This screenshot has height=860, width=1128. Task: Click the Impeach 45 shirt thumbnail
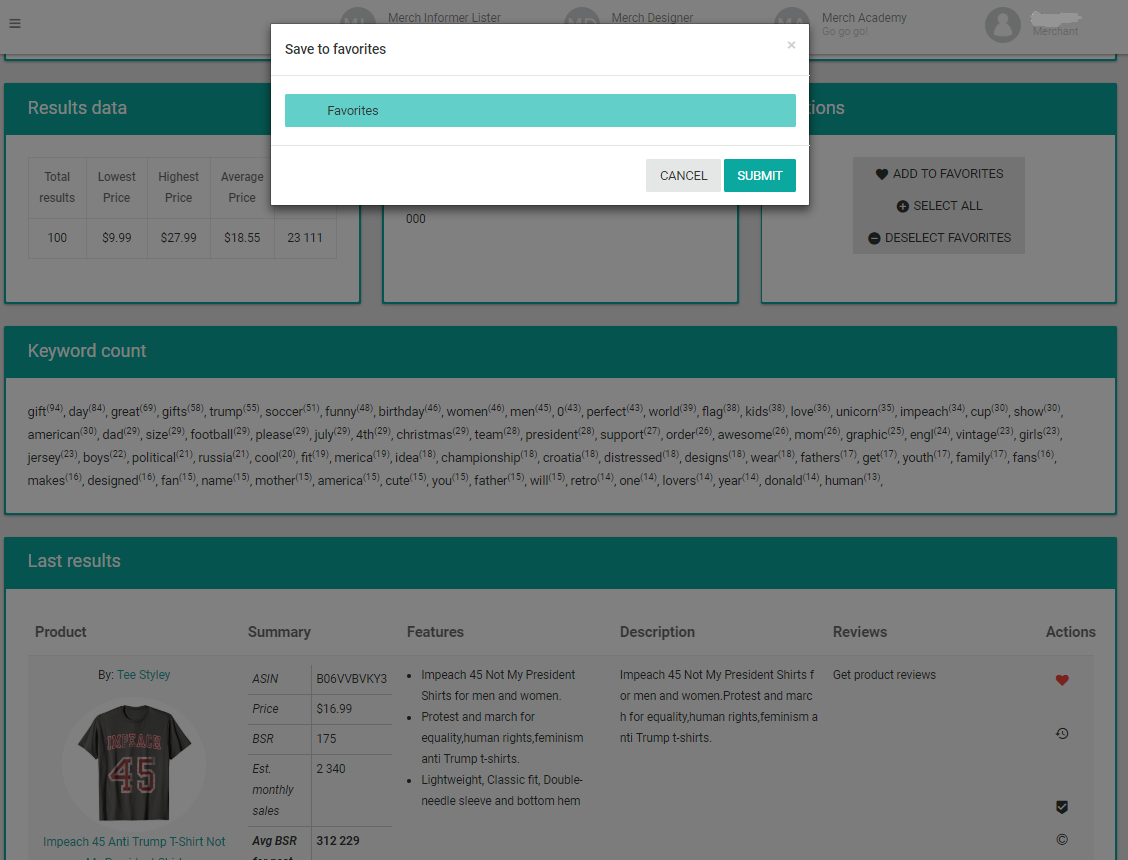point(135,762)
